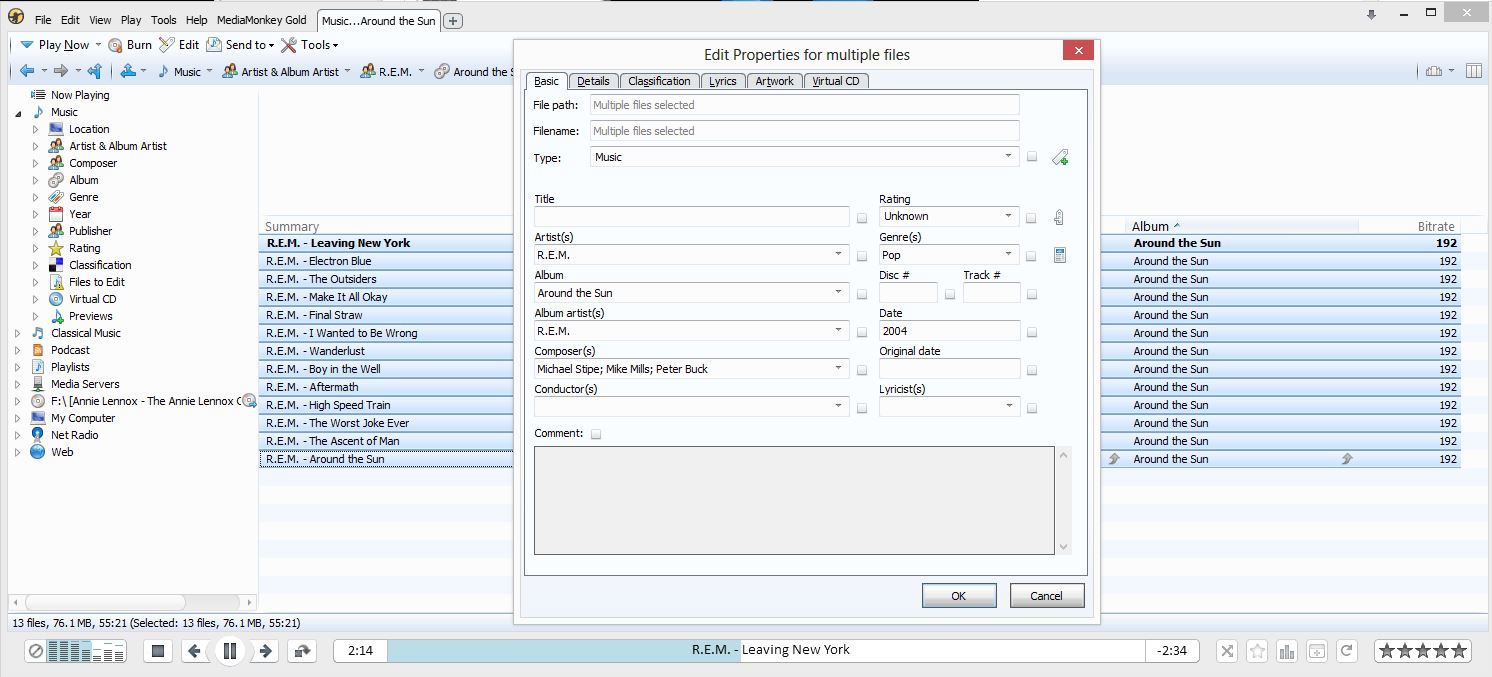This screenshot has height=677, width=1492.
Task: Switch to the Artwork tab
Action: click(774, 81)
